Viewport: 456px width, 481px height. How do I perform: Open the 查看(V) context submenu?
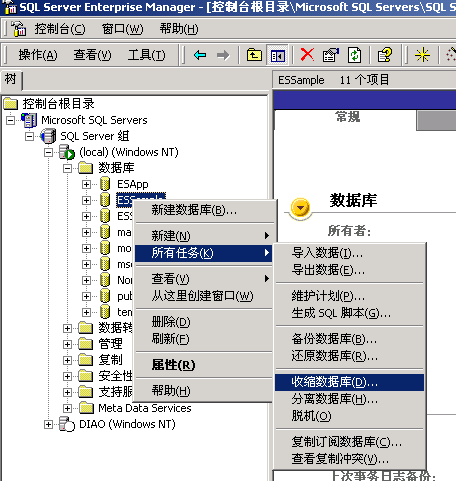click(204, 279)
